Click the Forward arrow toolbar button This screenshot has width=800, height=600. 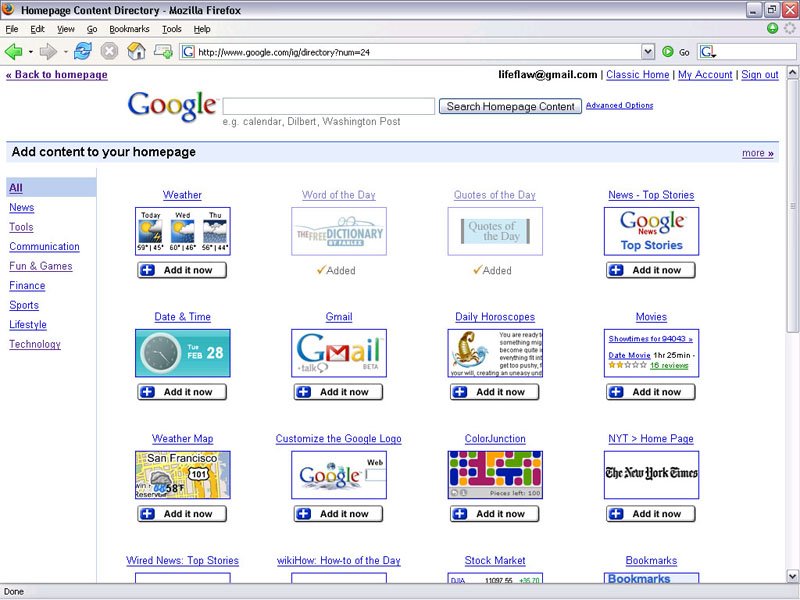(48, 52)
